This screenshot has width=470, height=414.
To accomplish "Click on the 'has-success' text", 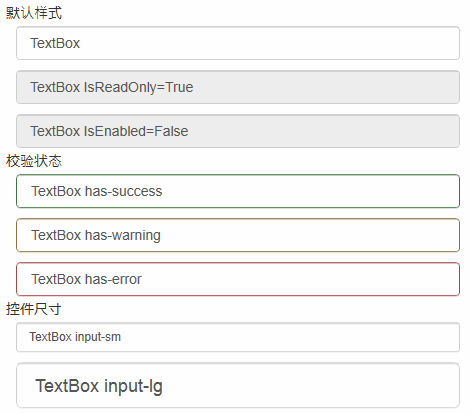I will click(124, 191).
